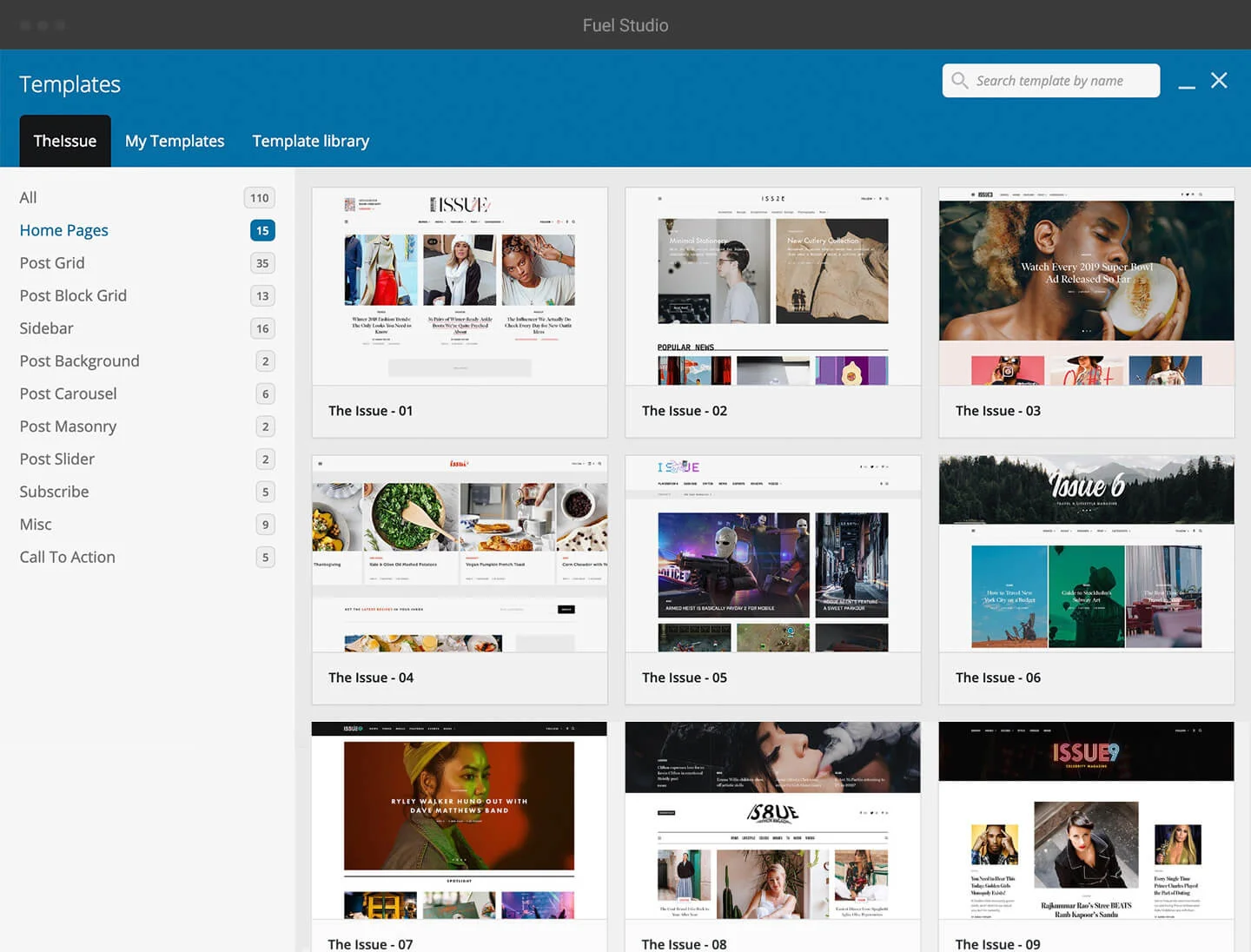This screenshot has height=952, width=1251.
Task: Open the Sidebar category
Action: coord(47,328)
